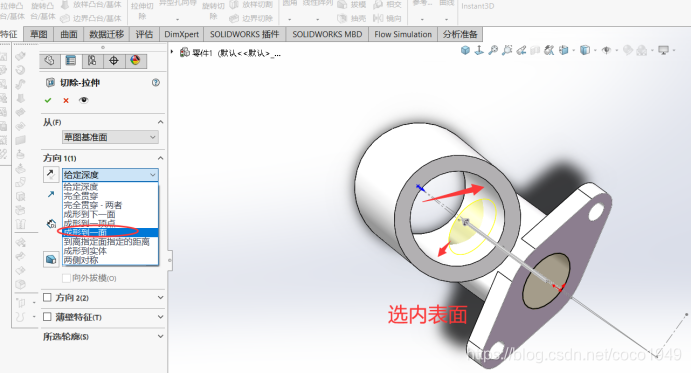
Task: Click the reverse direction arrow button
Action: click(x=51, y=175)
